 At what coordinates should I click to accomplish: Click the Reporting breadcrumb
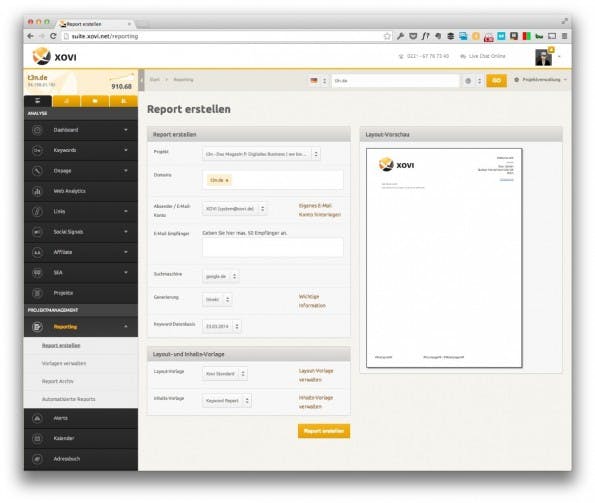coord(183,80)
